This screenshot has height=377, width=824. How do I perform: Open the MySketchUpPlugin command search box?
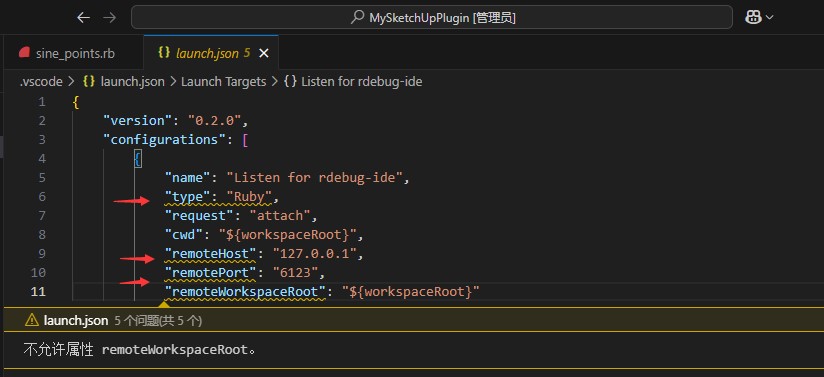(431, 17)
